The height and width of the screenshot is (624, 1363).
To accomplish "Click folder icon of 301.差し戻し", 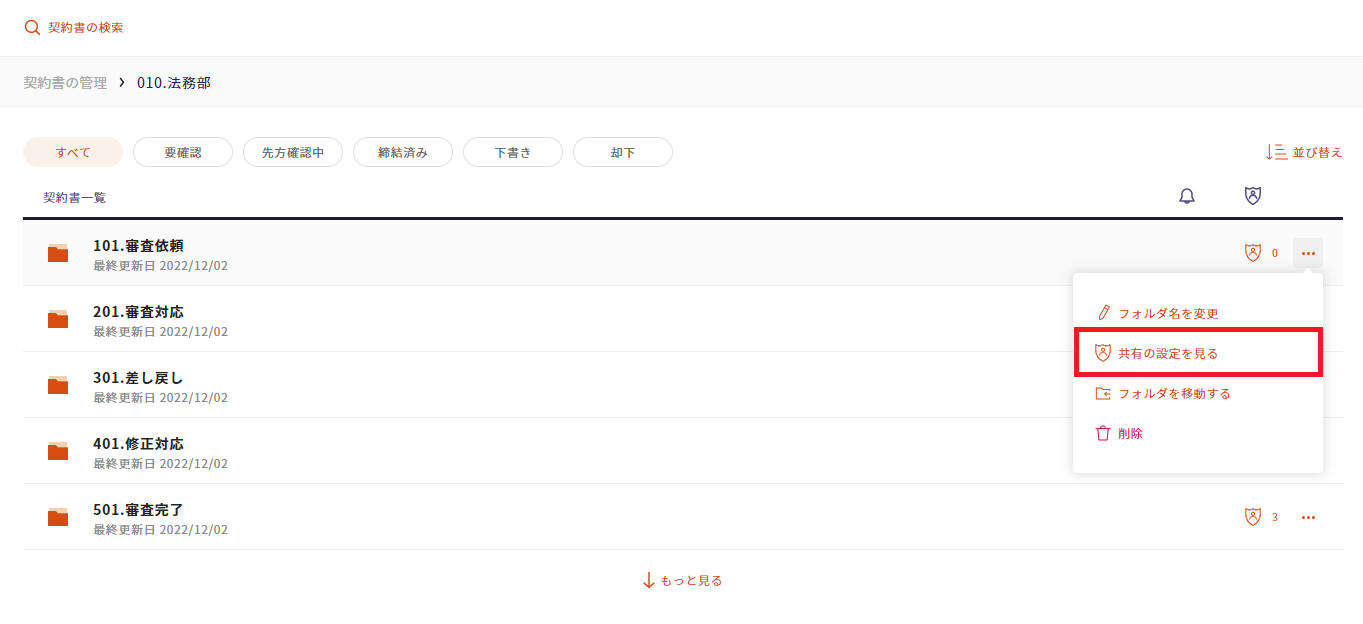I will click(58, 385).
